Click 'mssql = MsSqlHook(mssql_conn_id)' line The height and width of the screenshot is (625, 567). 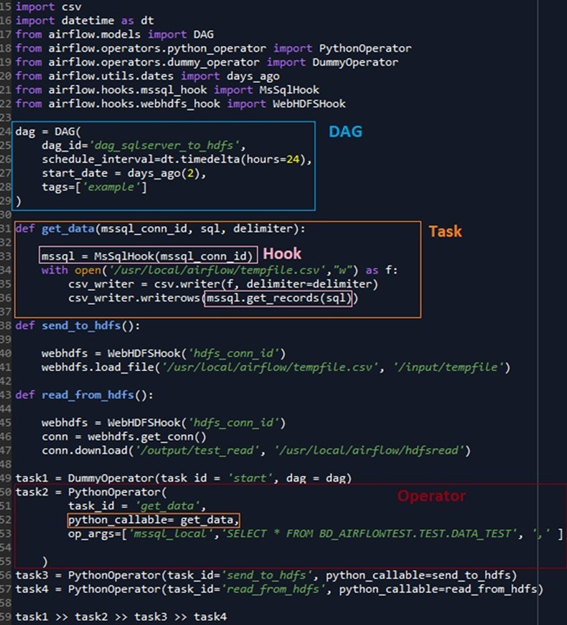[x=148, y=256]
